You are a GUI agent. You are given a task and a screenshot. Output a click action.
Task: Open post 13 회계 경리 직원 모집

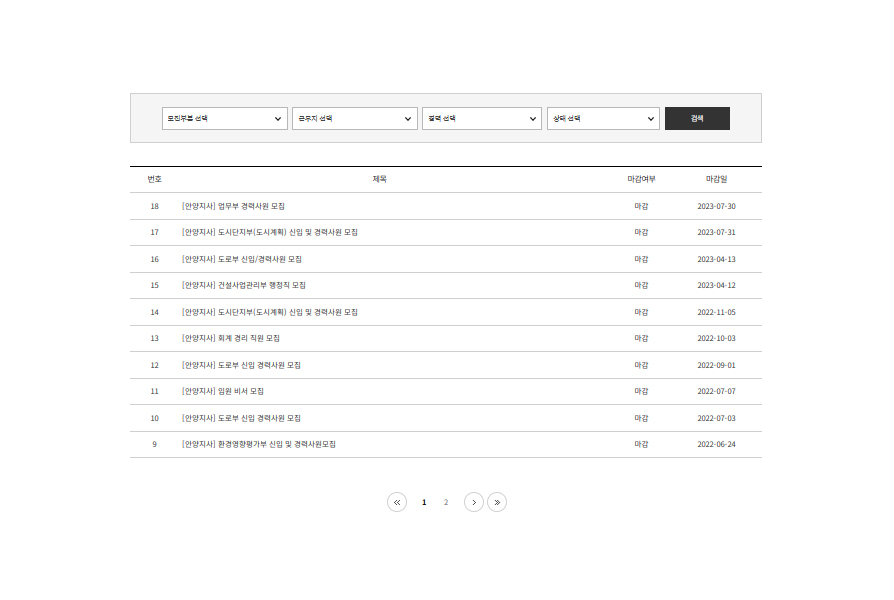pyautogui.click(x=231, y=338)
